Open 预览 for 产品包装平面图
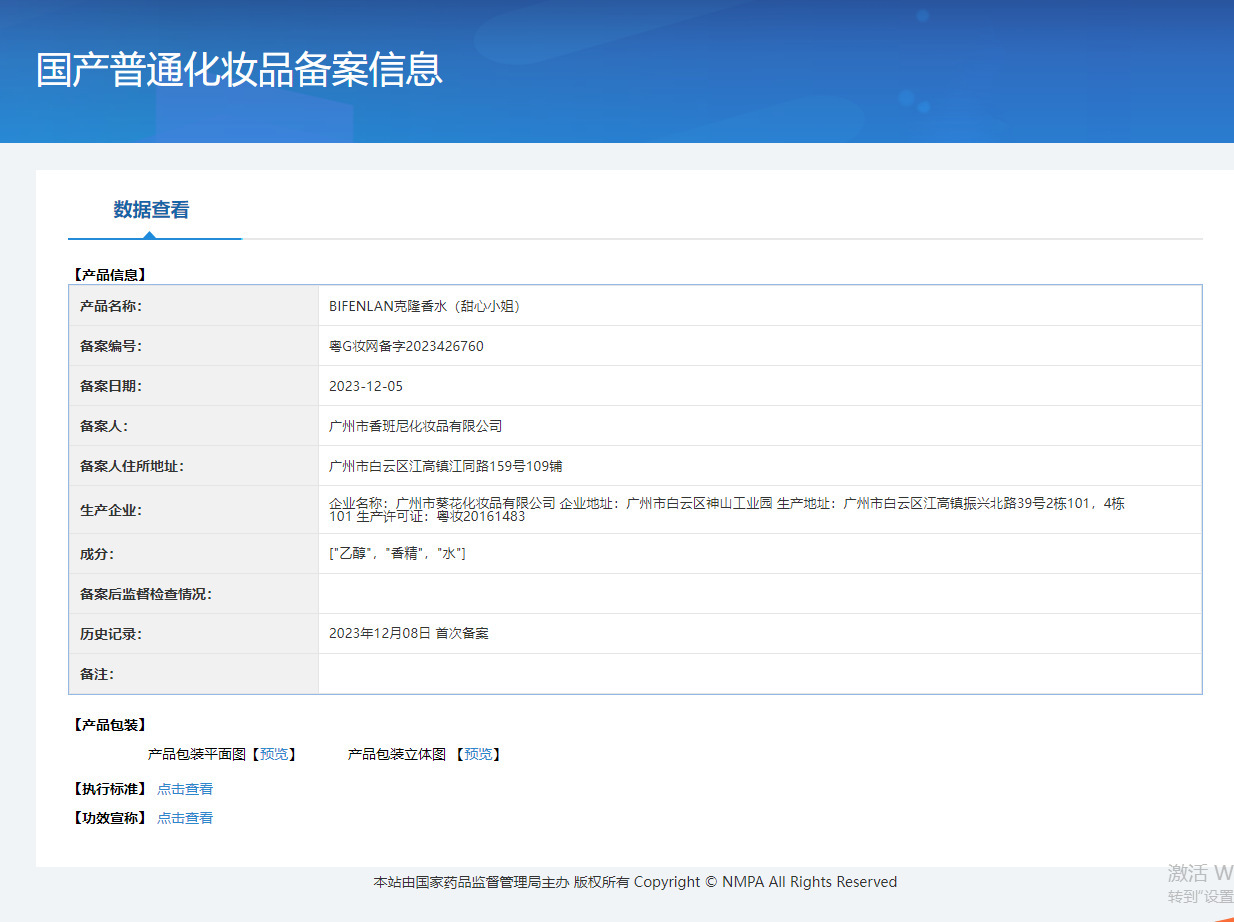 [273, 754]
